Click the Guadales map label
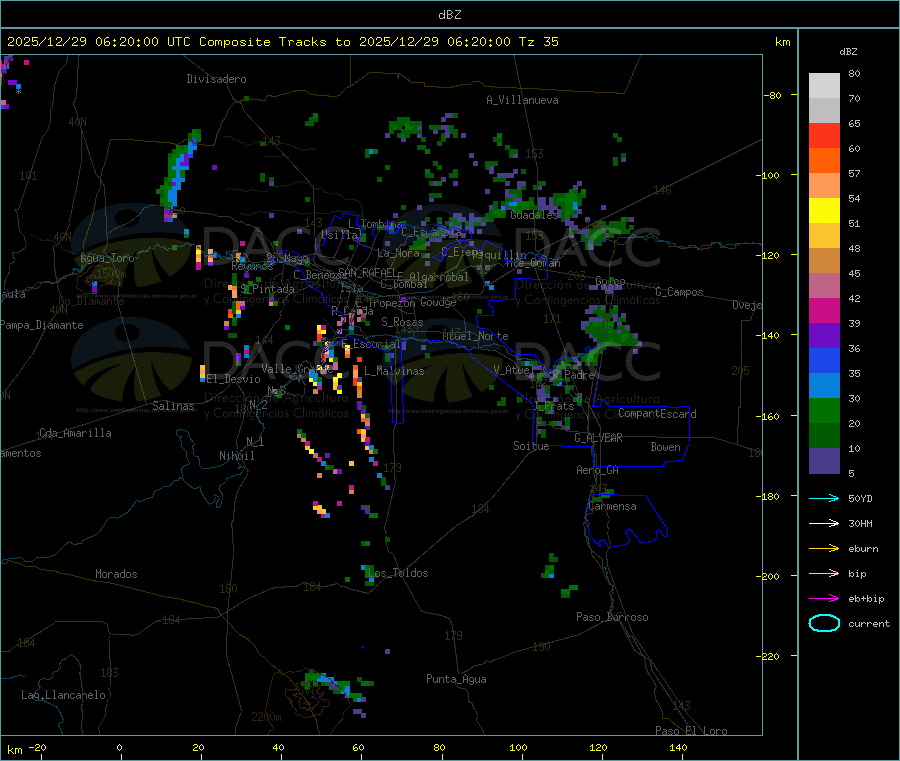 tap(534, 215)
